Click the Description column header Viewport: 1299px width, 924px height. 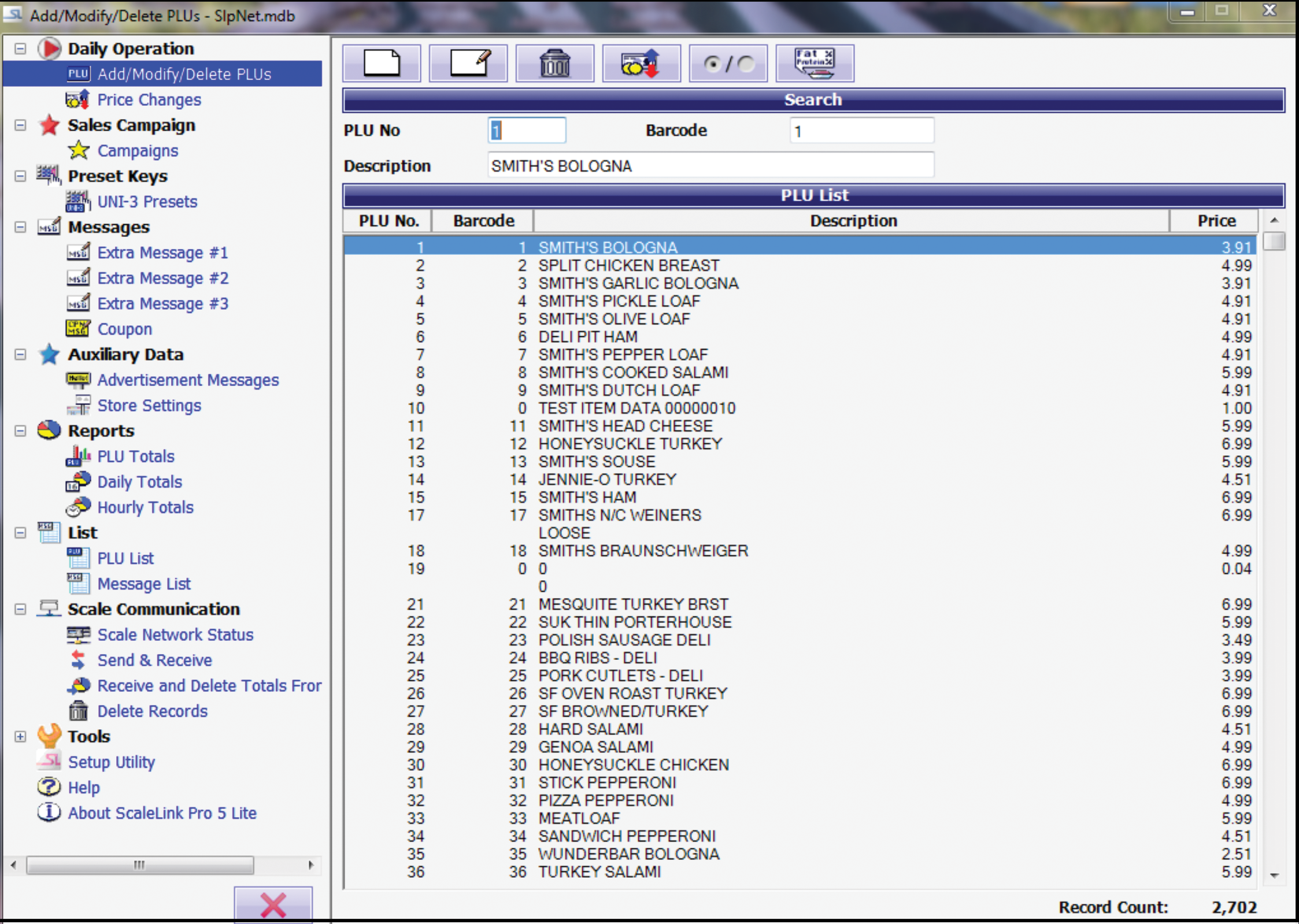point(852,221)
